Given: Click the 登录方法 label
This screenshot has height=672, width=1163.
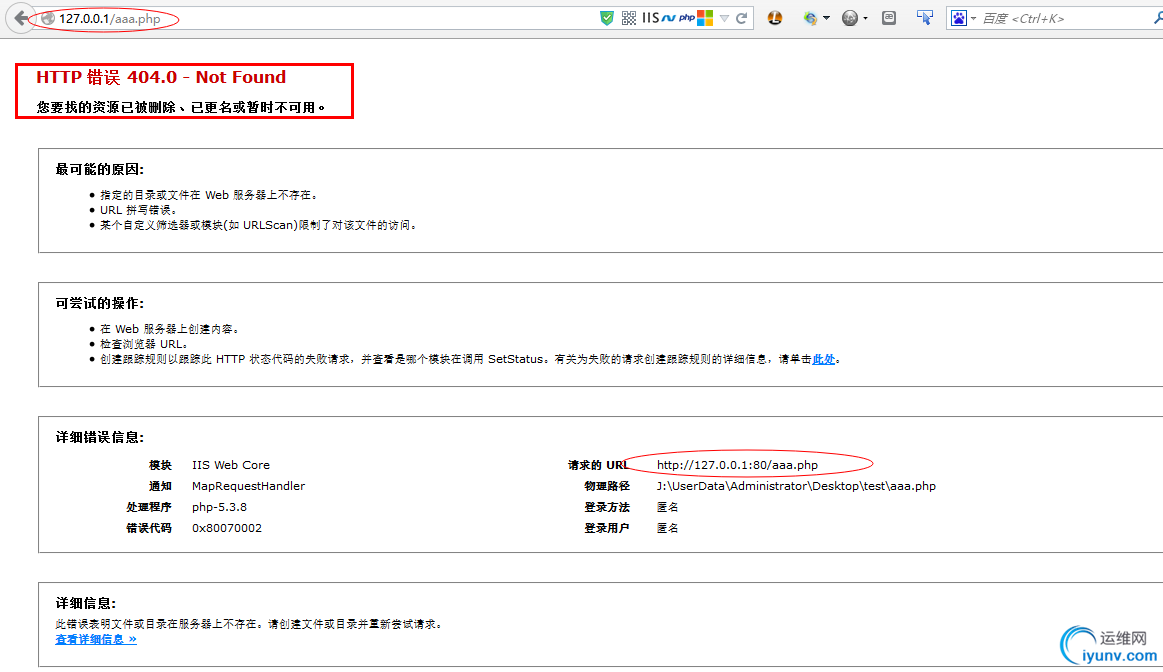Looking at the screenshot, I should click(607, 507).
